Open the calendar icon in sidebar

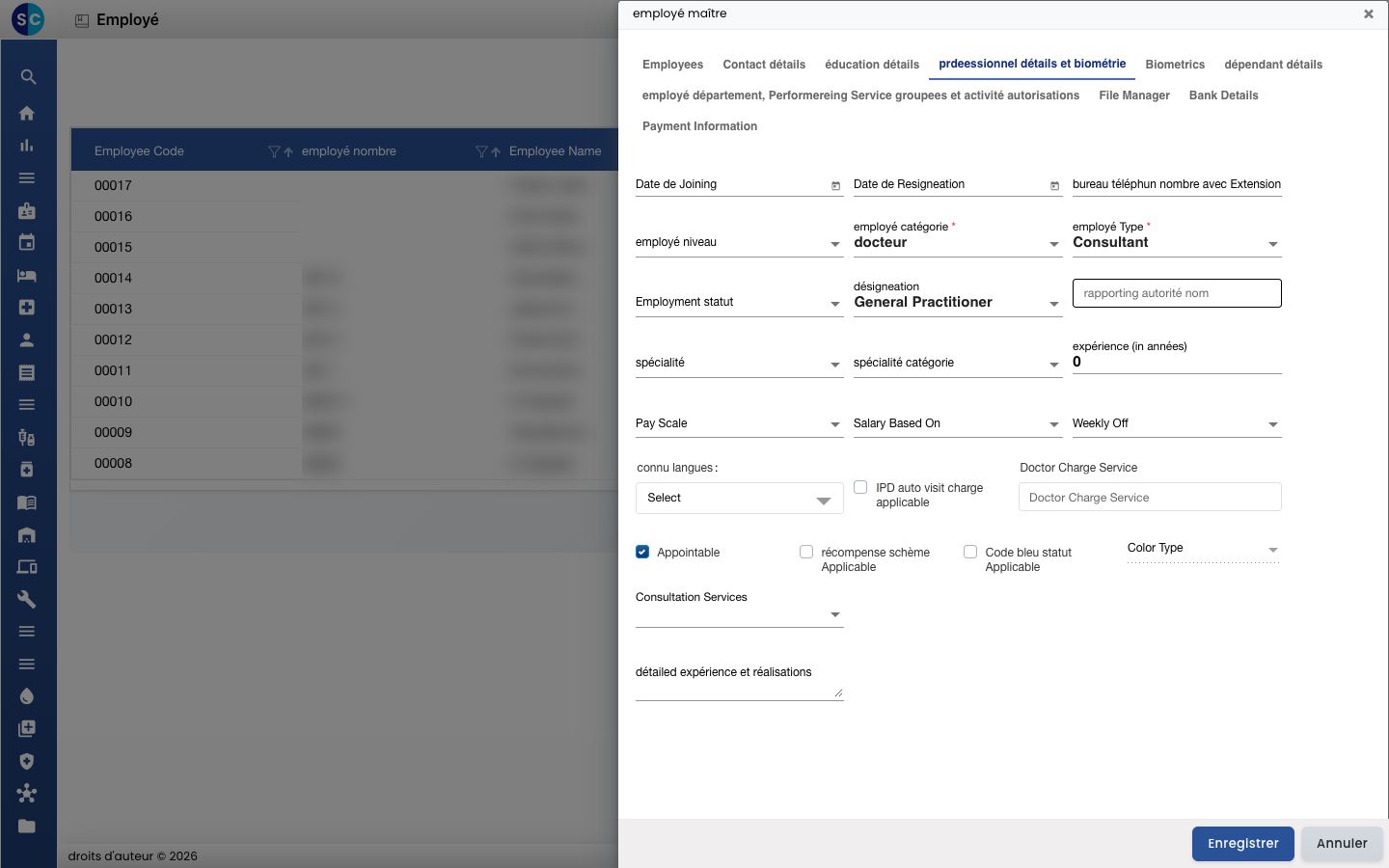tap(27, 242)
